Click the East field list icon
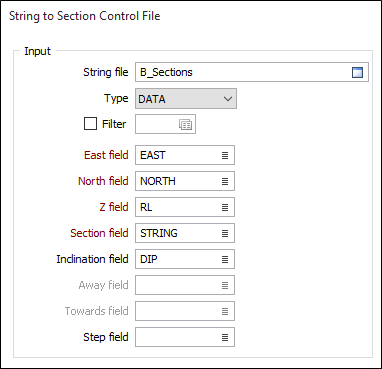Screen dimensions: 382x369 pyautogui.click(x=225, y=155)
